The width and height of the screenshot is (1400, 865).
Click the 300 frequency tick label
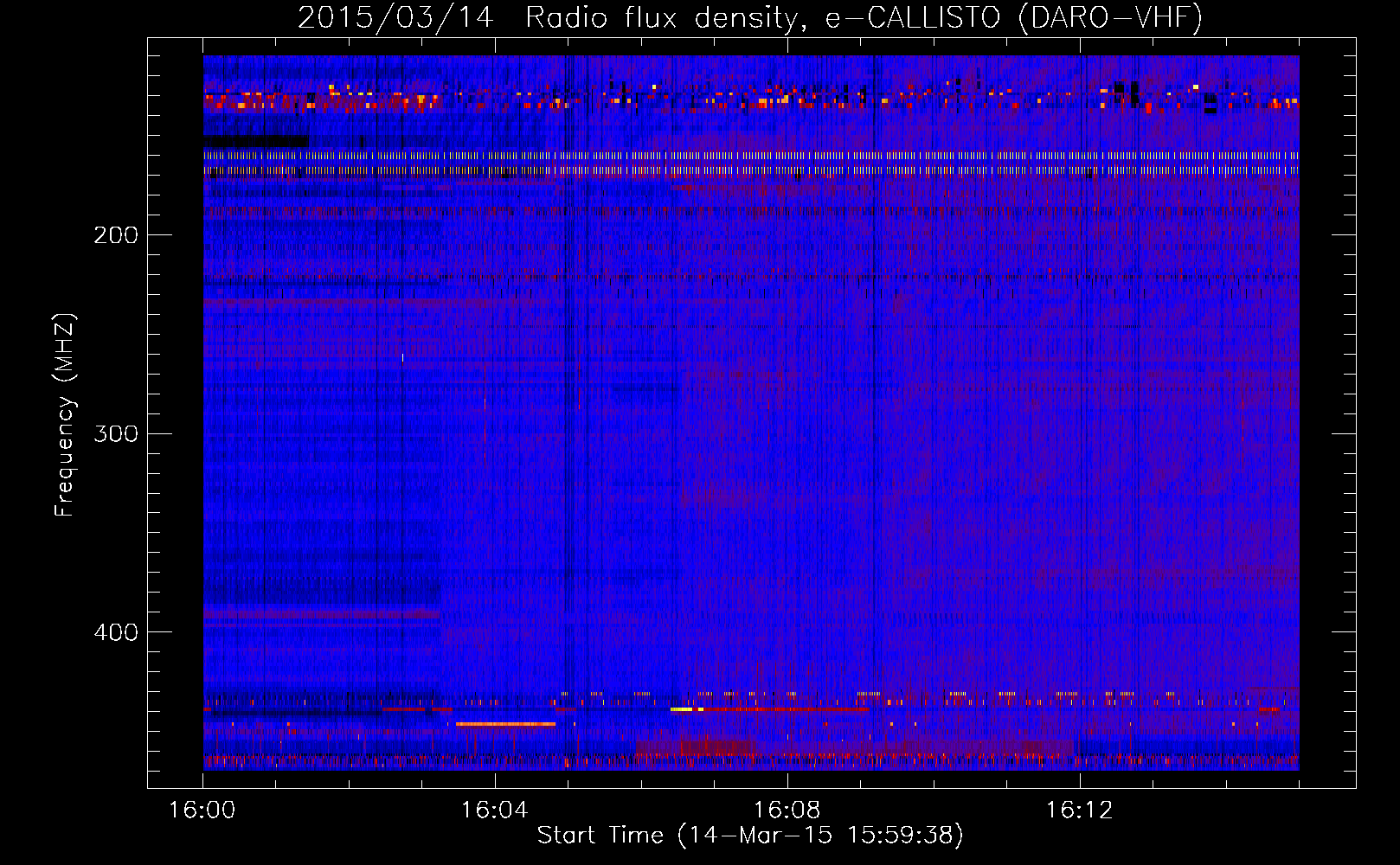(x=116, y=433)
